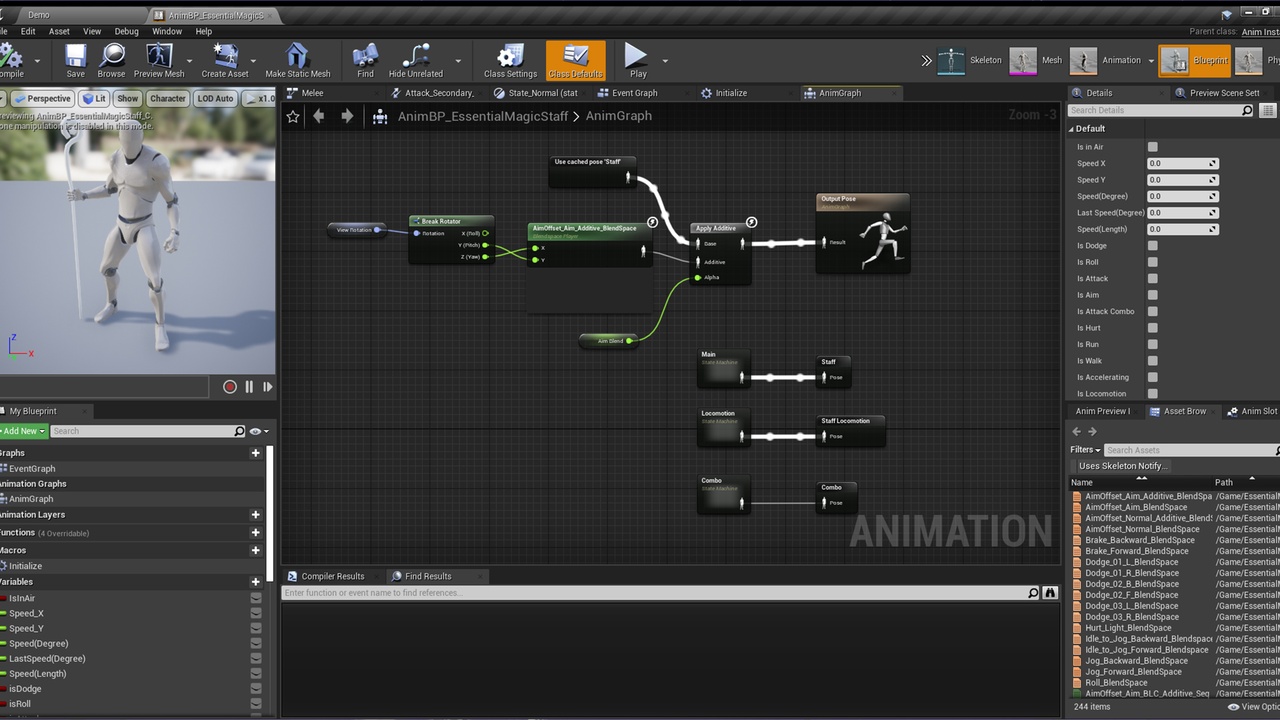The width and height of the screenshot is (1280, 720).
Task: Open the Perspective viewport dropdown
Action: 42,98
